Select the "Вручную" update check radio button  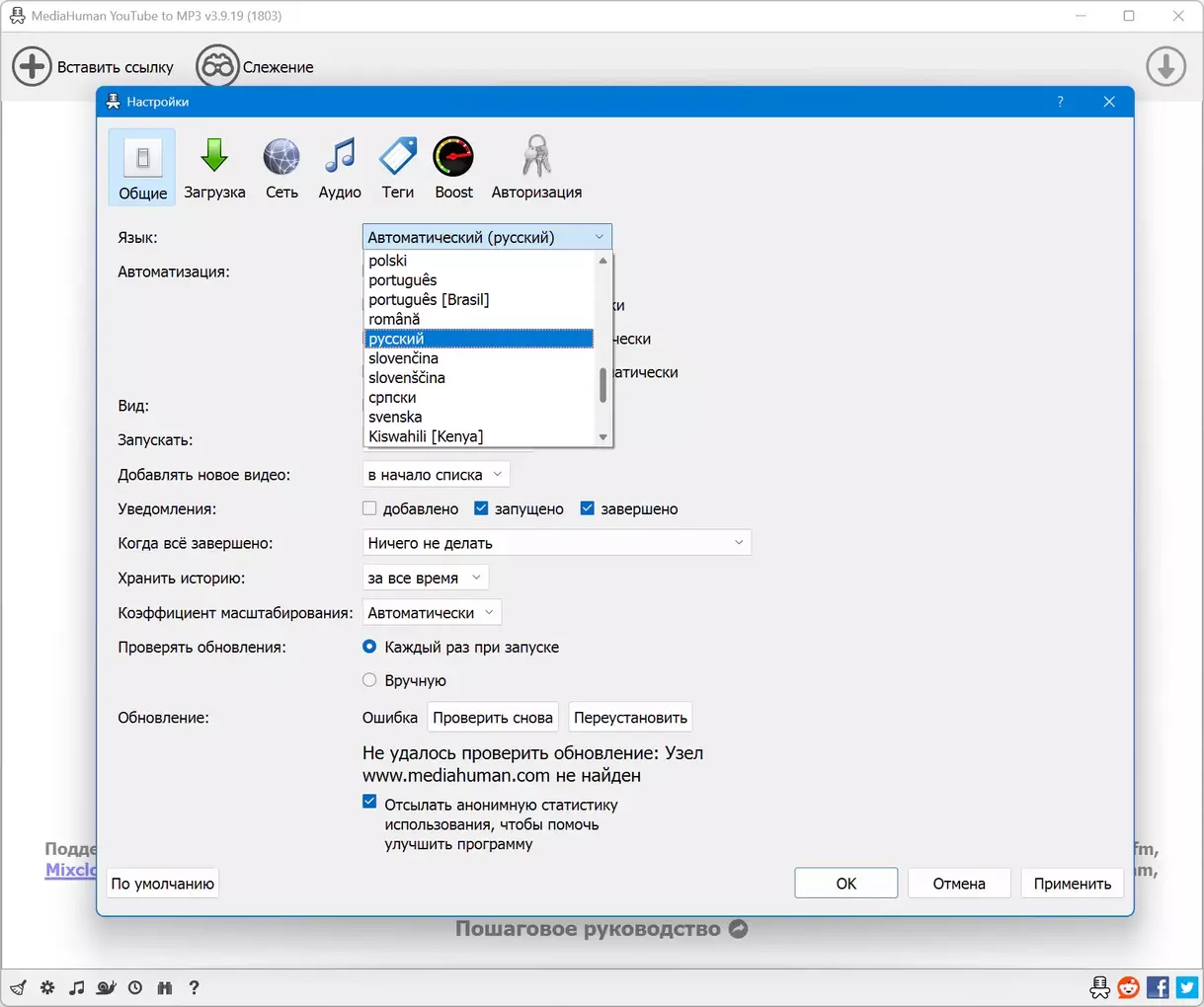370,680
